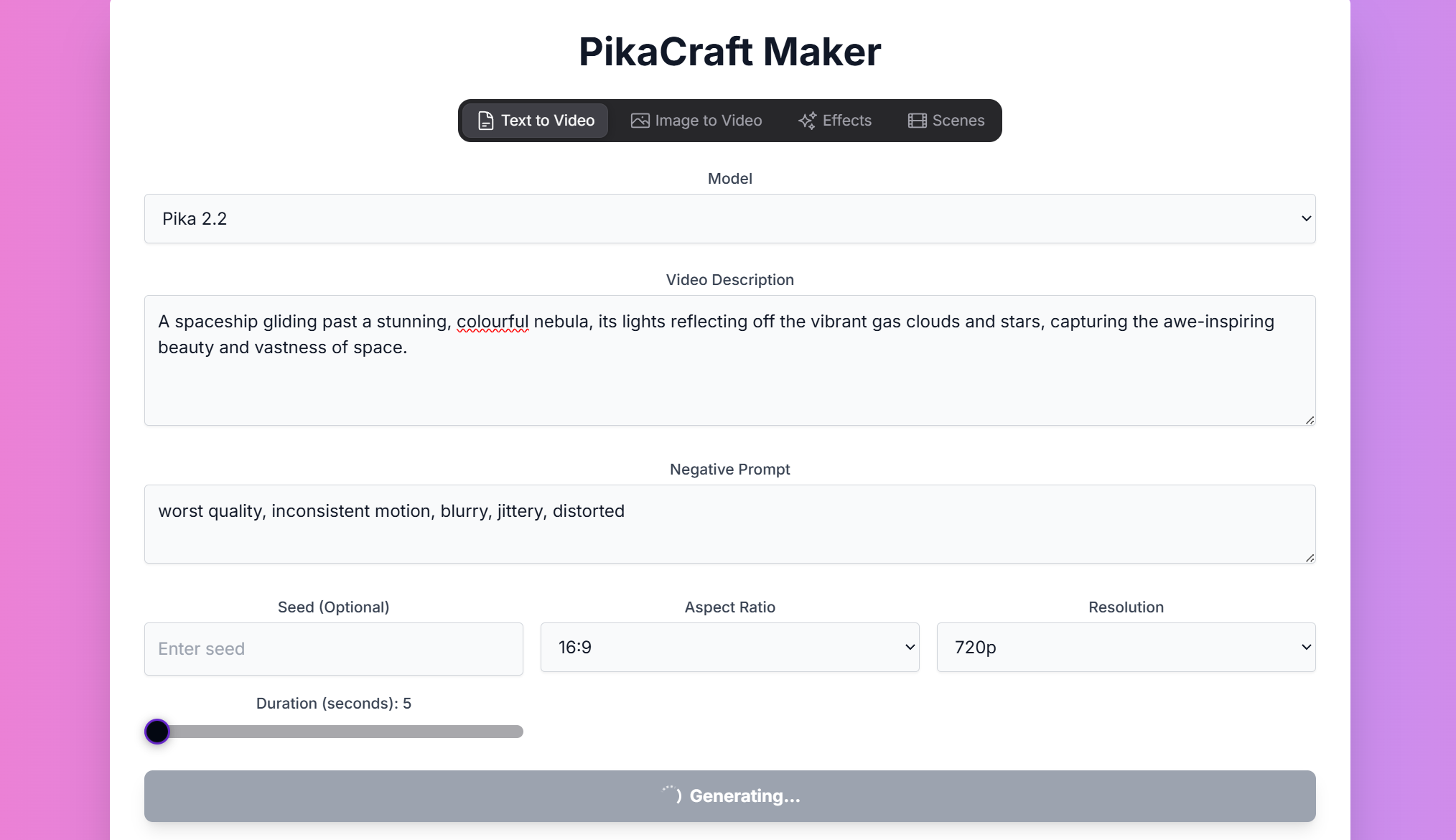Open the Aspect Ratio 16:9 dropdown
This screenshot has height=840, width=1456.
point(729,647)
